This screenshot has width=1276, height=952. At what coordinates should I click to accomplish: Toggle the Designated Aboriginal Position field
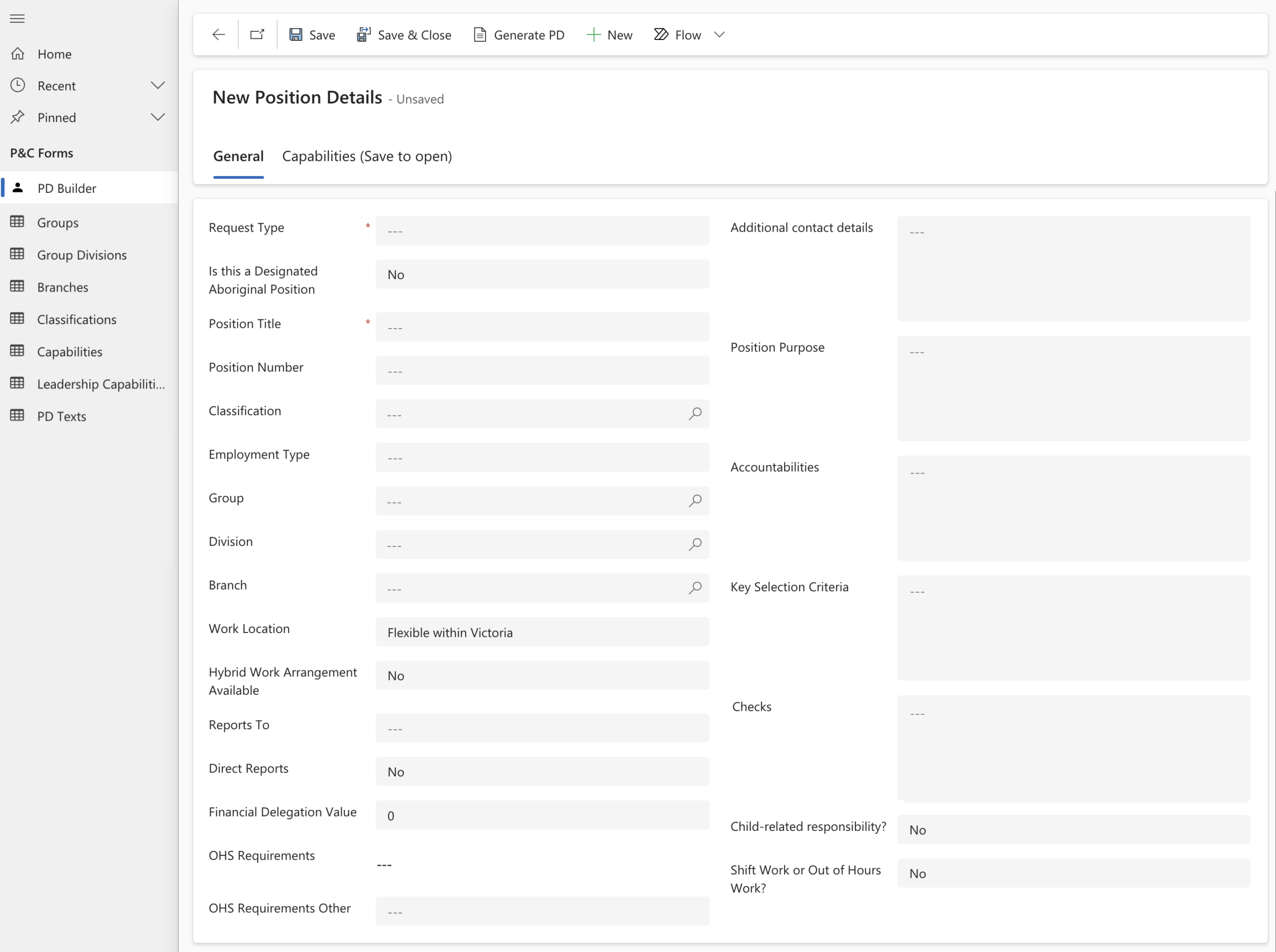(542, 274)
